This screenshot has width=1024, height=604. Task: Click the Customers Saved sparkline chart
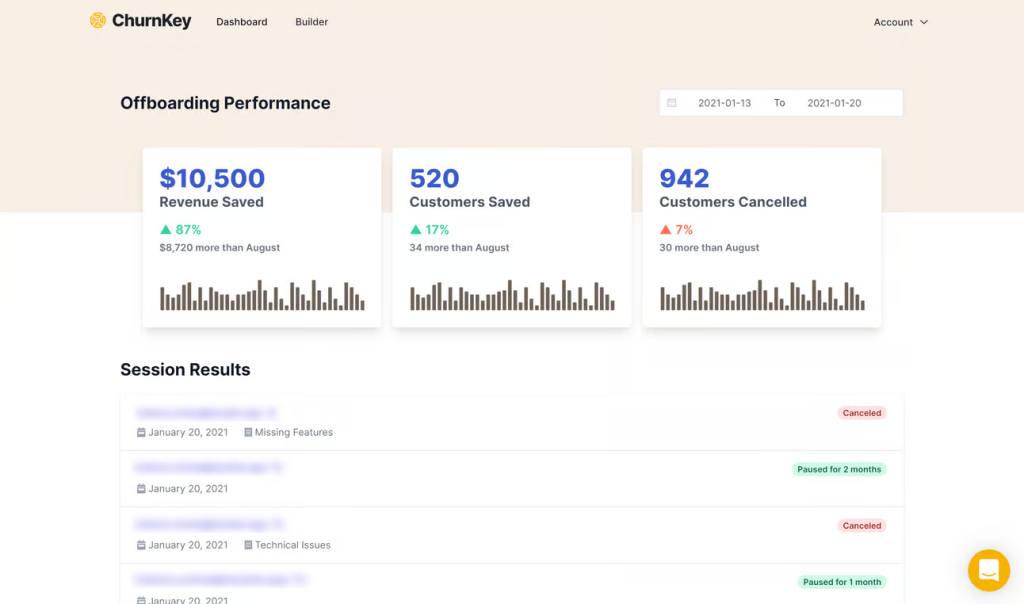pyautogui.click(x=511, y=296)
